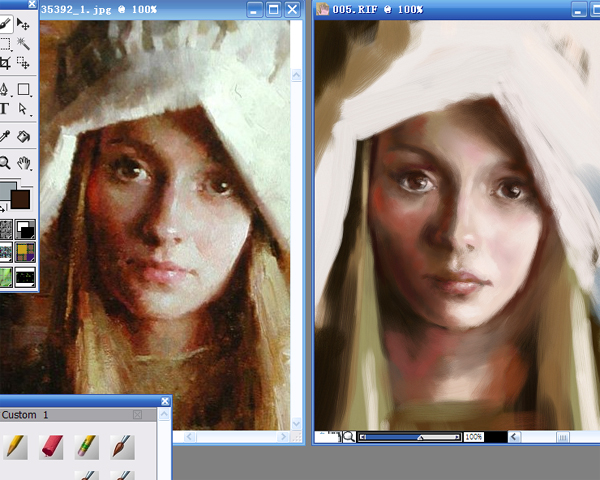Select the Text tool
This screenshot has width=600, height=480.
tap(4, 109)
